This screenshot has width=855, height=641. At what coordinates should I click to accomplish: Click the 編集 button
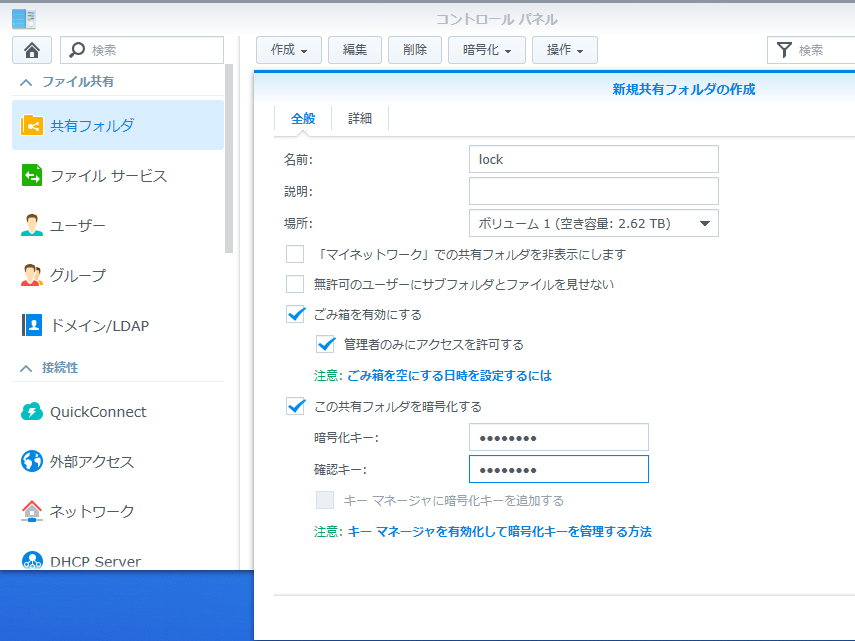[x=355, y=50]
